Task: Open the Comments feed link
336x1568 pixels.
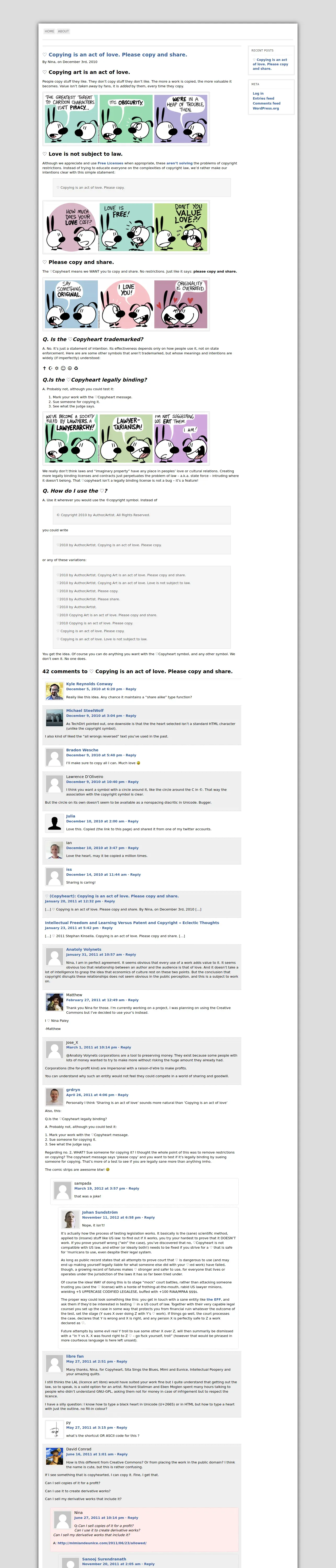Action: tap(266, 103)
